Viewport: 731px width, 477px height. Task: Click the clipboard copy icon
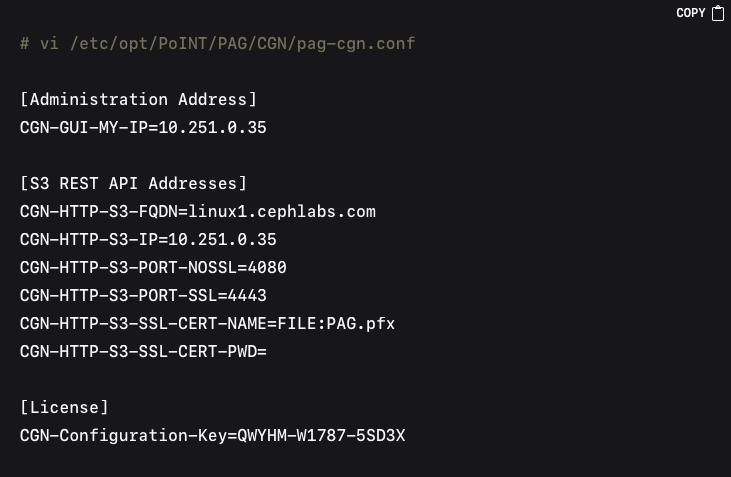[718, 13]
